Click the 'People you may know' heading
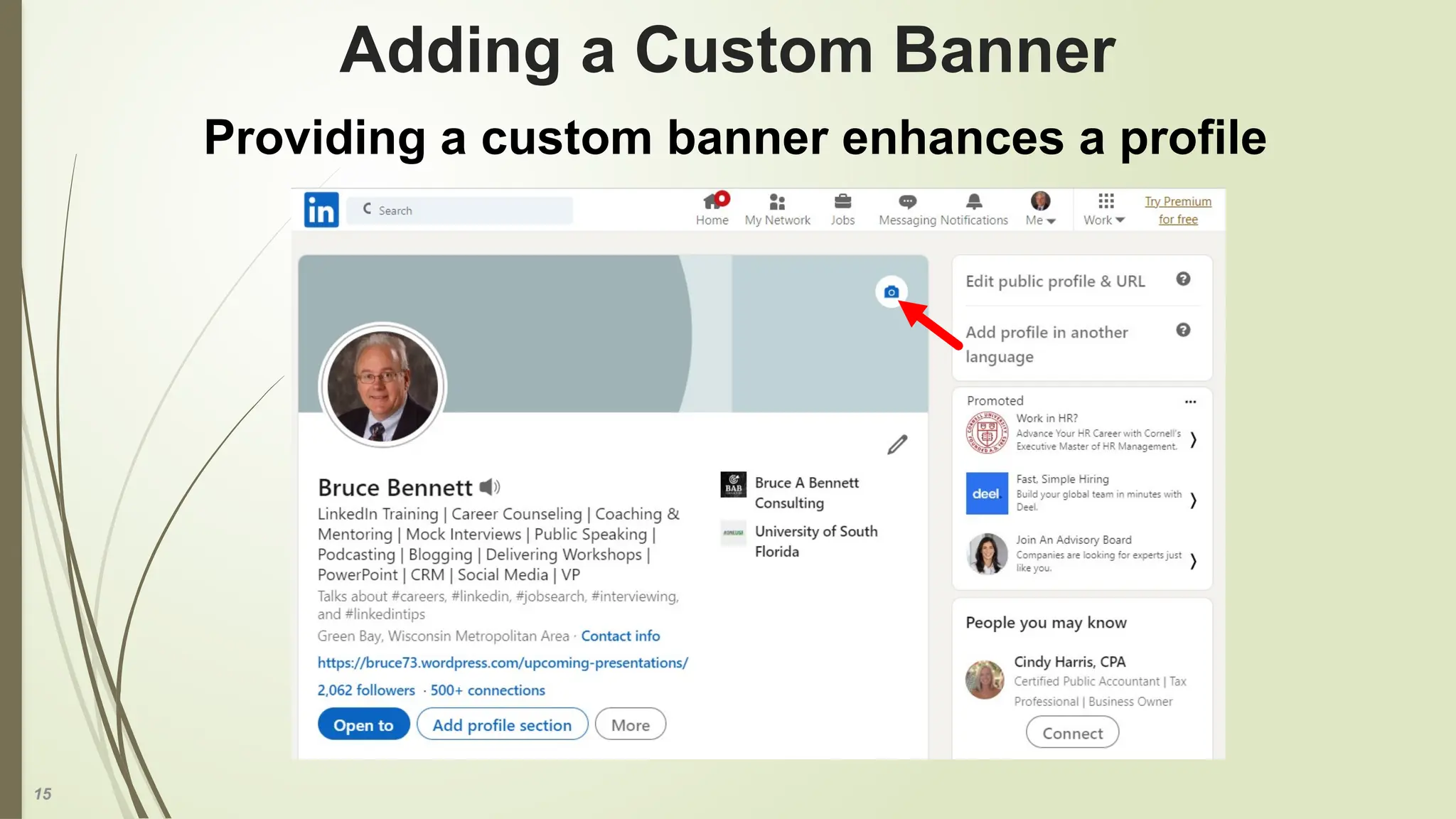This screenshot has height=819, width=1456. pyautogui.click(x=1046, y=623)
